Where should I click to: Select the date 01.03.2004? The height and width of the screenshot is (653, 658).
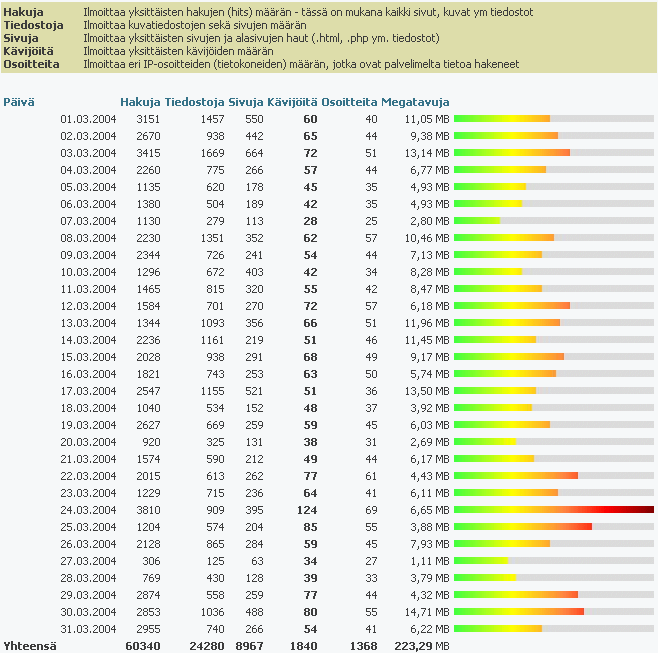88,119
